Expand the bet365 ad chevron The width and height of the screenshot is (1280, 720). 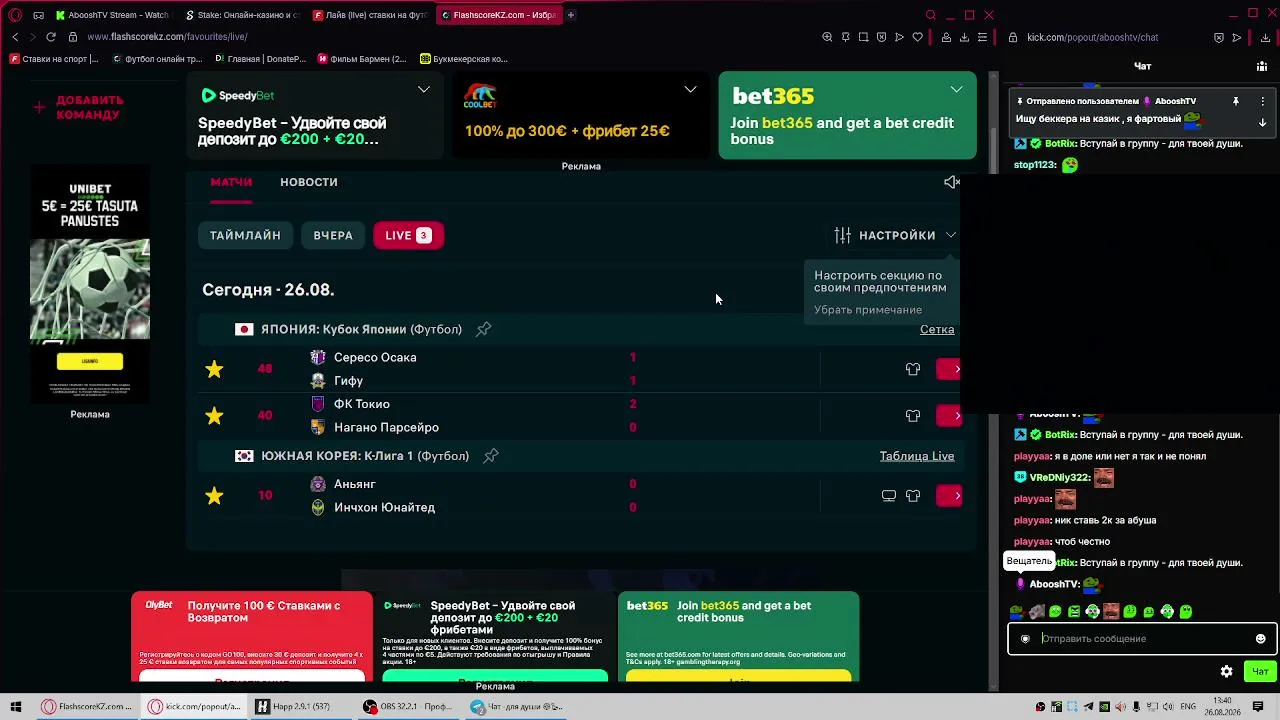(x=957, y=90)
